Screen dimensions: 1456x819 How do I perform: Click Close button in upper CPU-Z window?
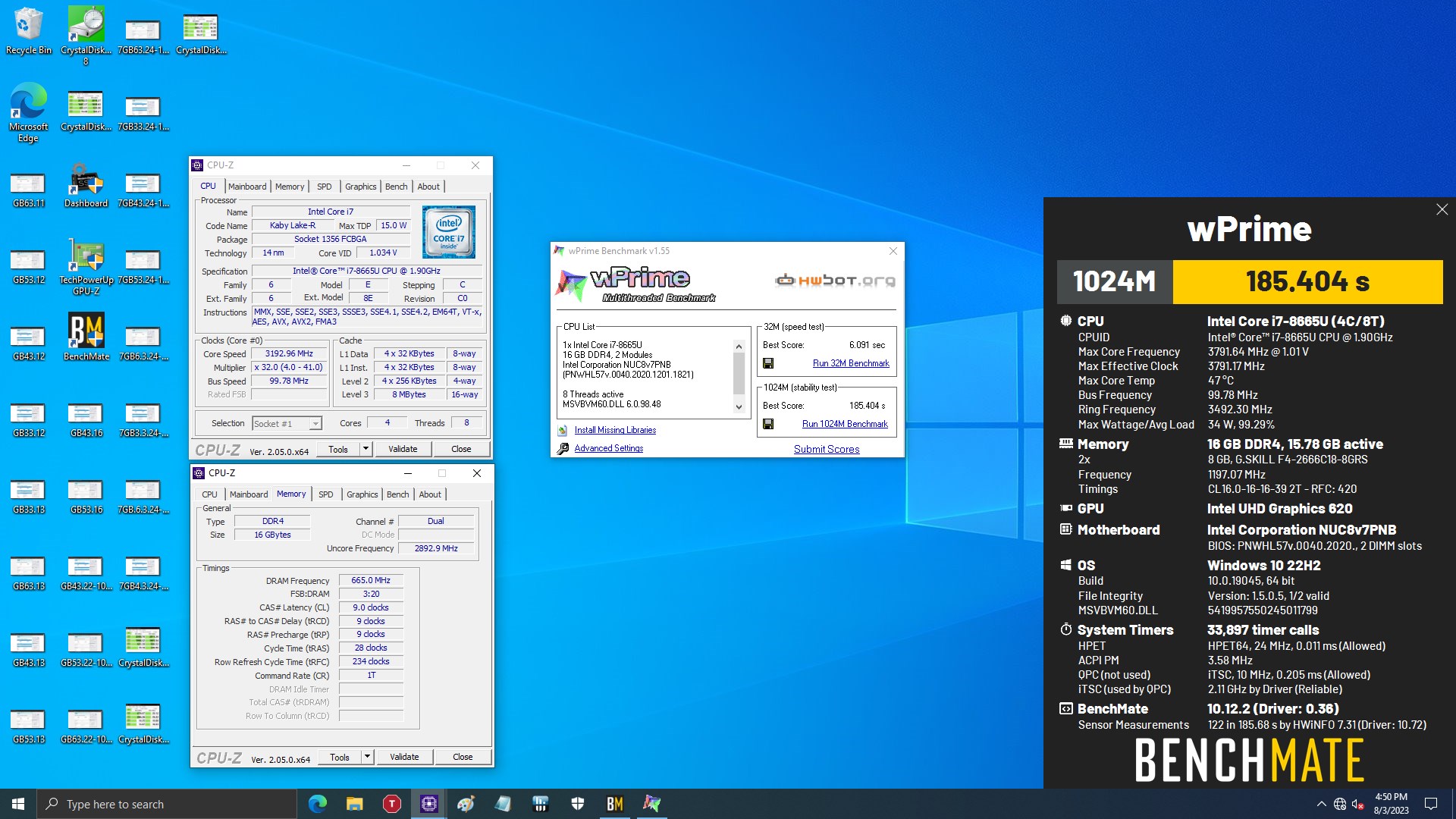(461, 449)
